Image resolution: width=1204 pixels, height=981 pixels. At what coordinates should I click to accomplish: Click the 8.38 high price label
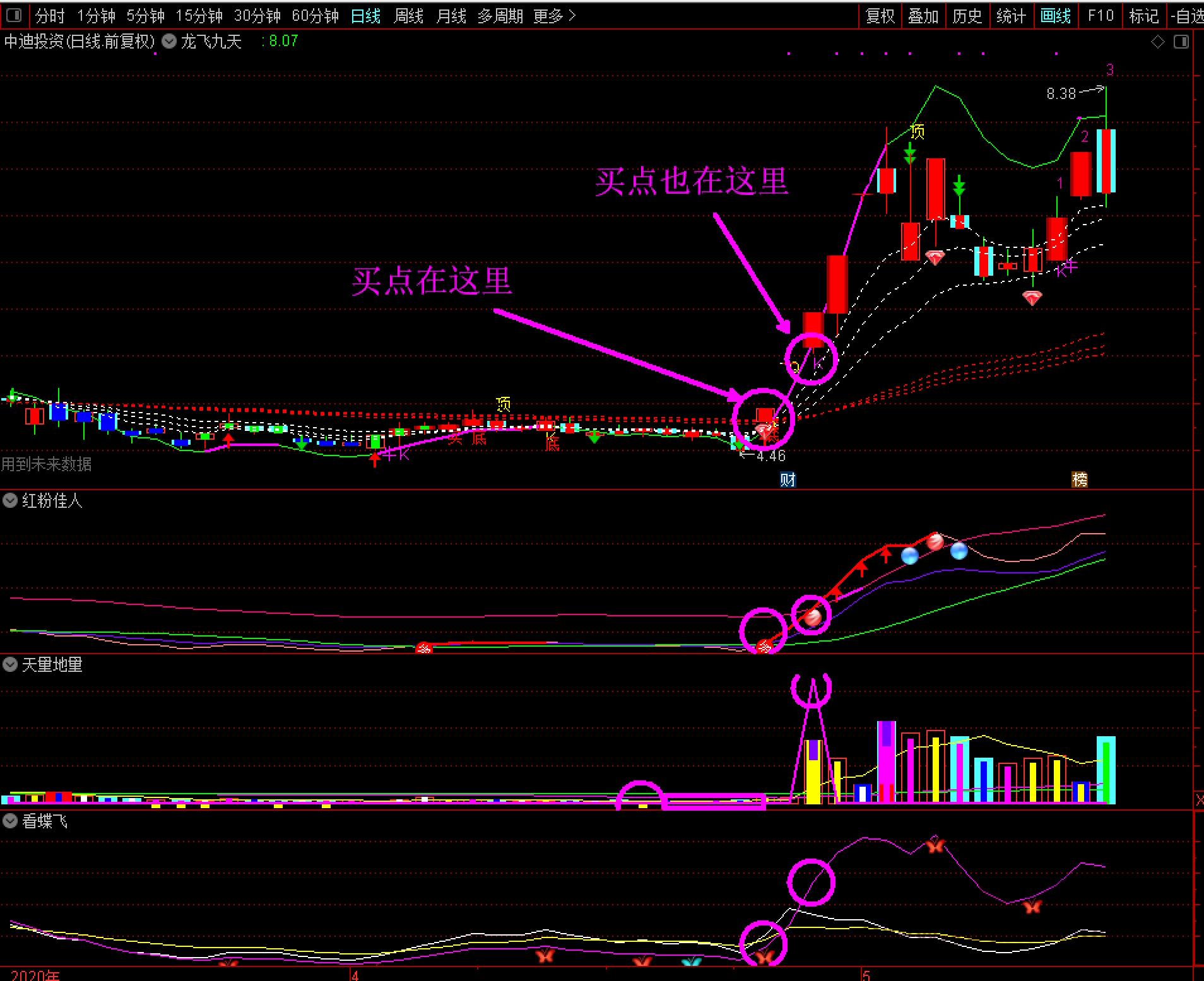tap(1061, 94)
